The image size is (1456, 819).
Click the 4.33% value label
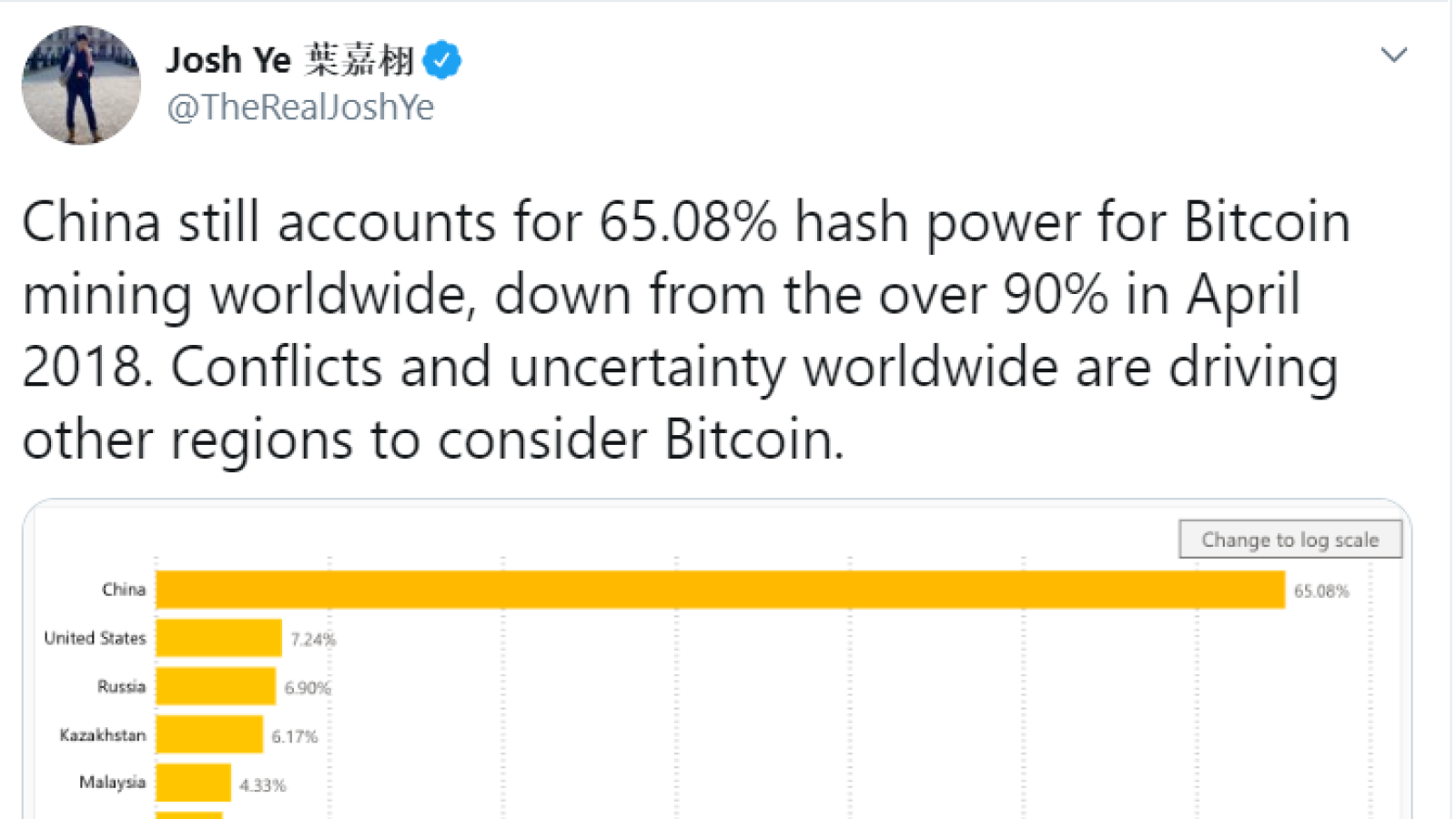(263, 784)
